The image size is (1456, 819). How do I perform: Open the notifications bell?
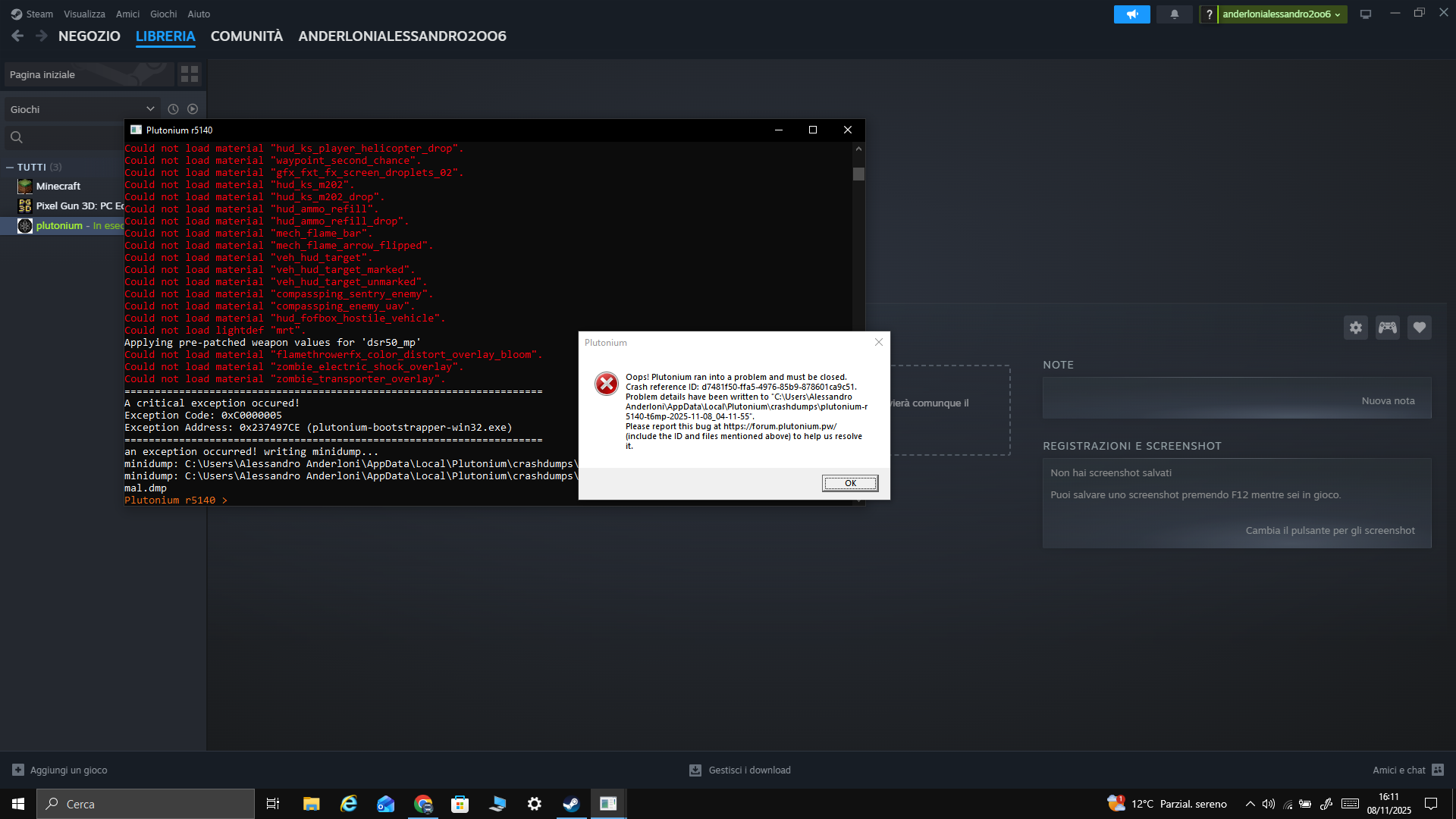coord(1174,14)
